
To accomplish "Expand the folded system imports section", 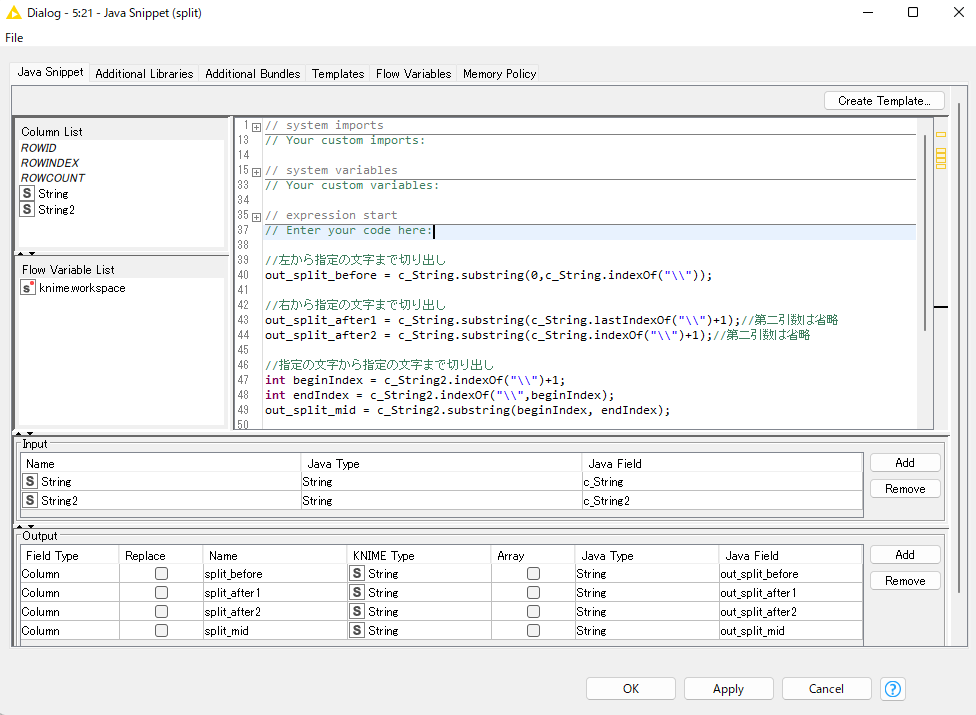I will click(x=257, y=126).
